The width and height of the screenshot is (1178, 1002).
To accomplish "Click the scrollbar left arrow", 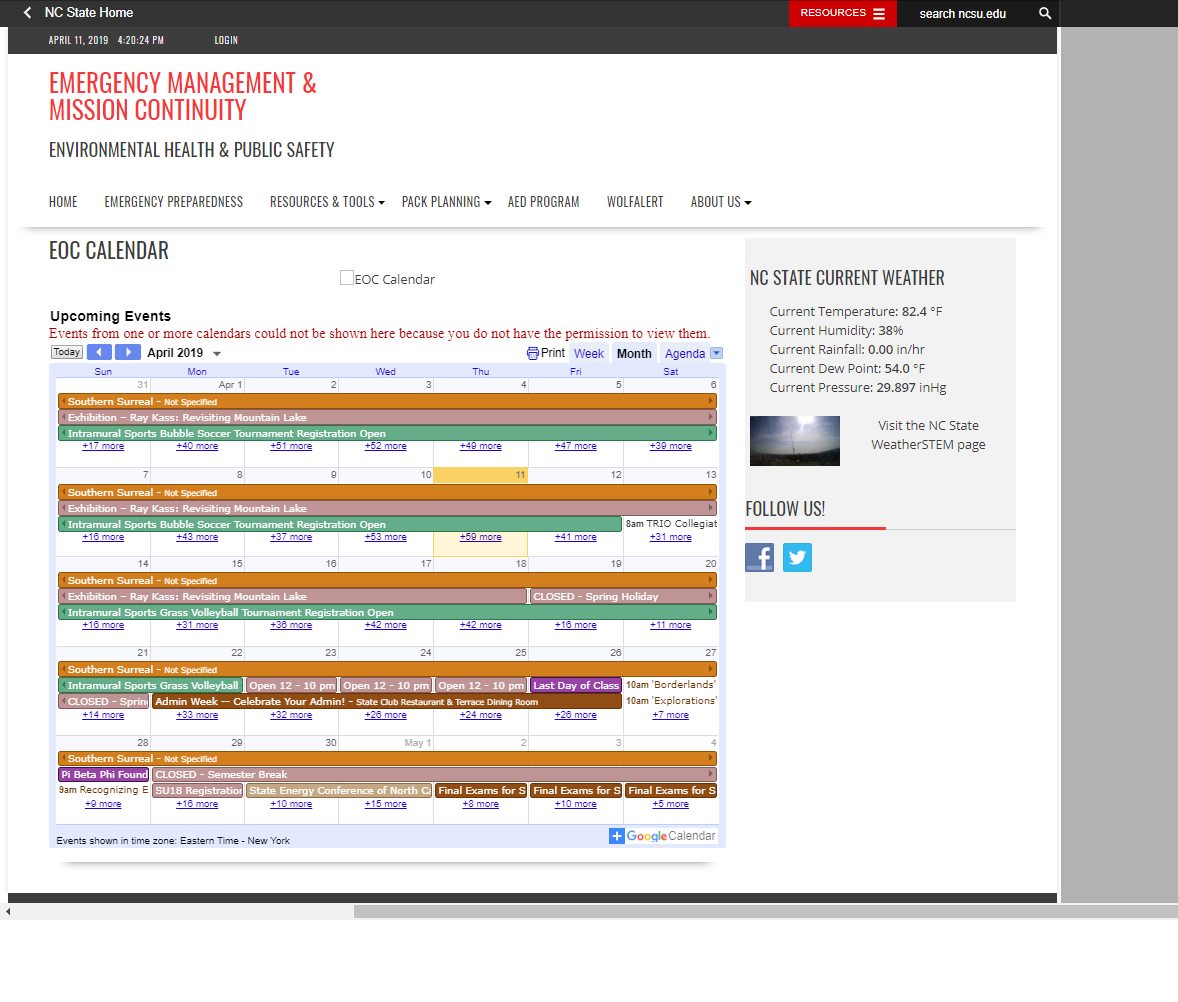I will click(x=8, y=912).
